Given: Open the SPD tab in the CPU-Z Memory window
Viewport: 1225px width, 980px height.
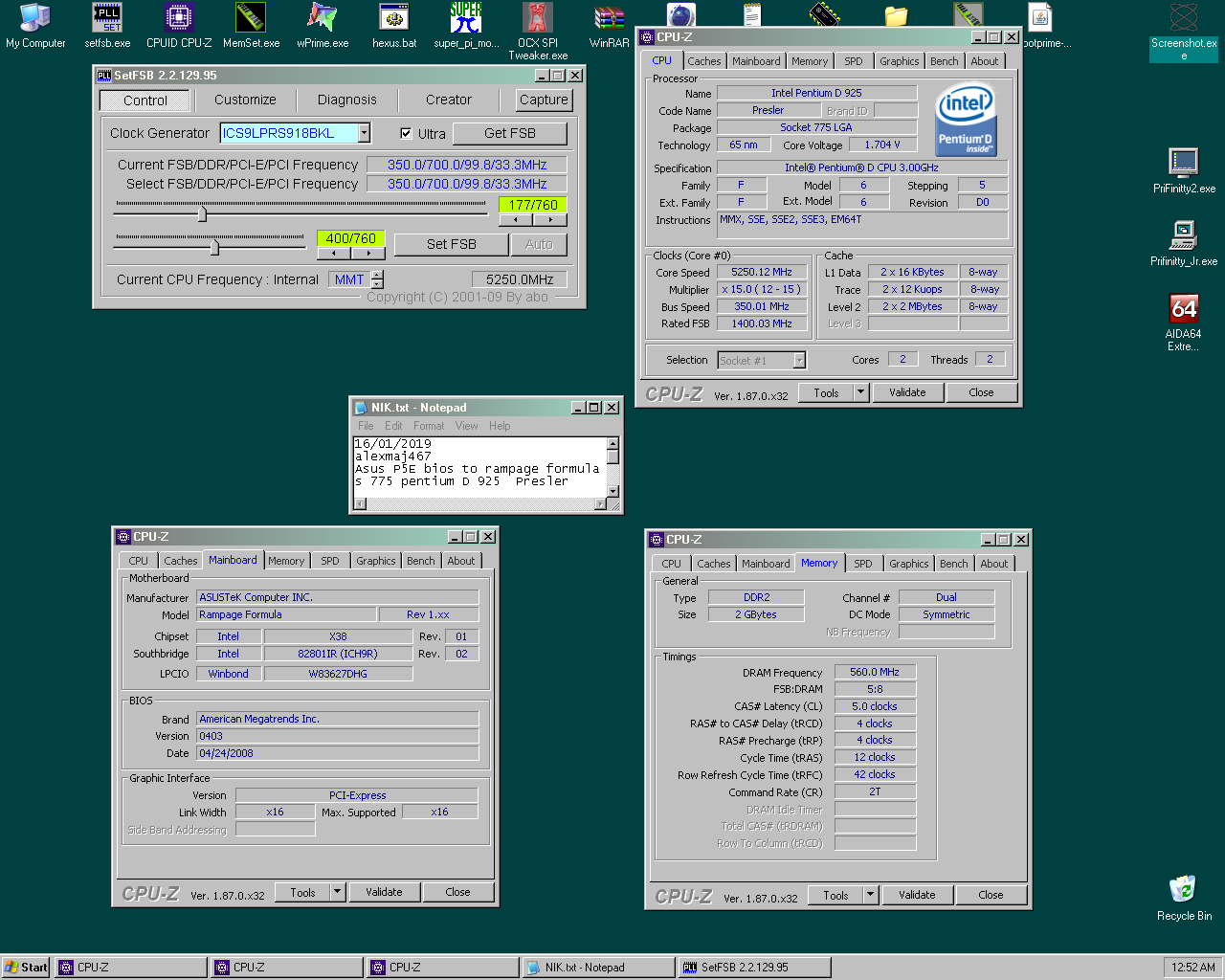Looking at the screenshot, I should (x=863, y=564).
